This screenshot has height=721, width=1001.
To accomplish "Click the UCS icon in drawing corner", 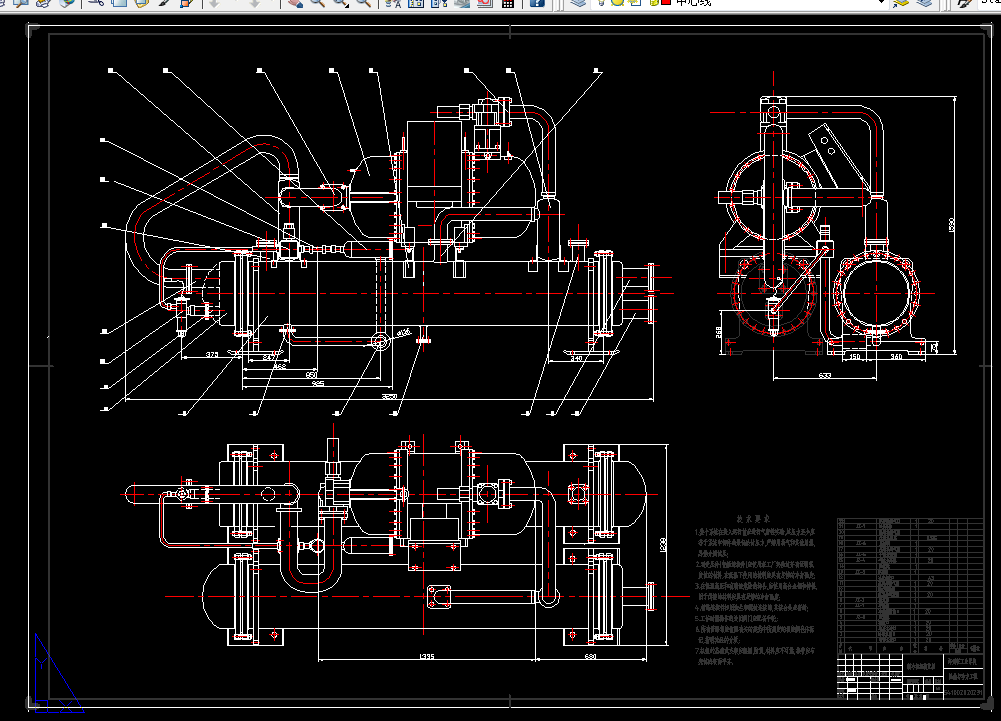I will point(57,674).
